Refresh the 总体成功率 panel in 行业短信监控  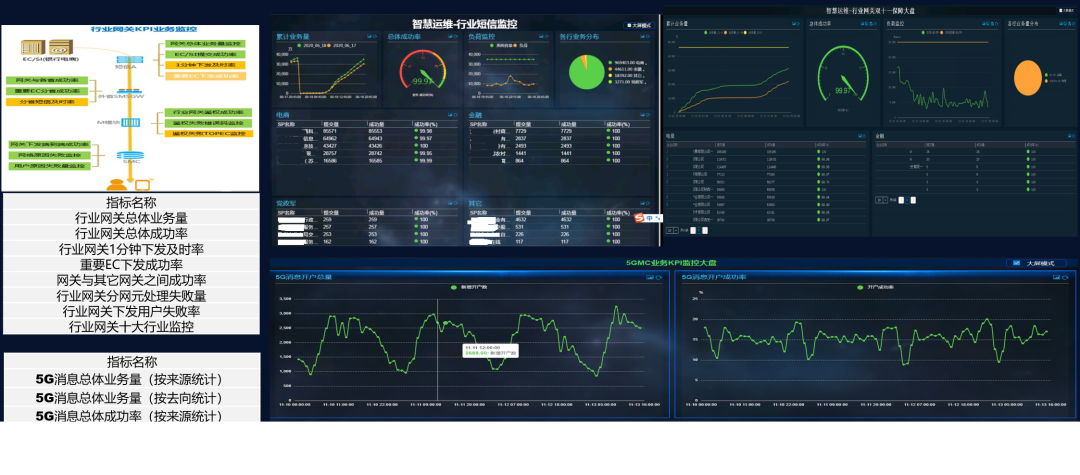456,36
